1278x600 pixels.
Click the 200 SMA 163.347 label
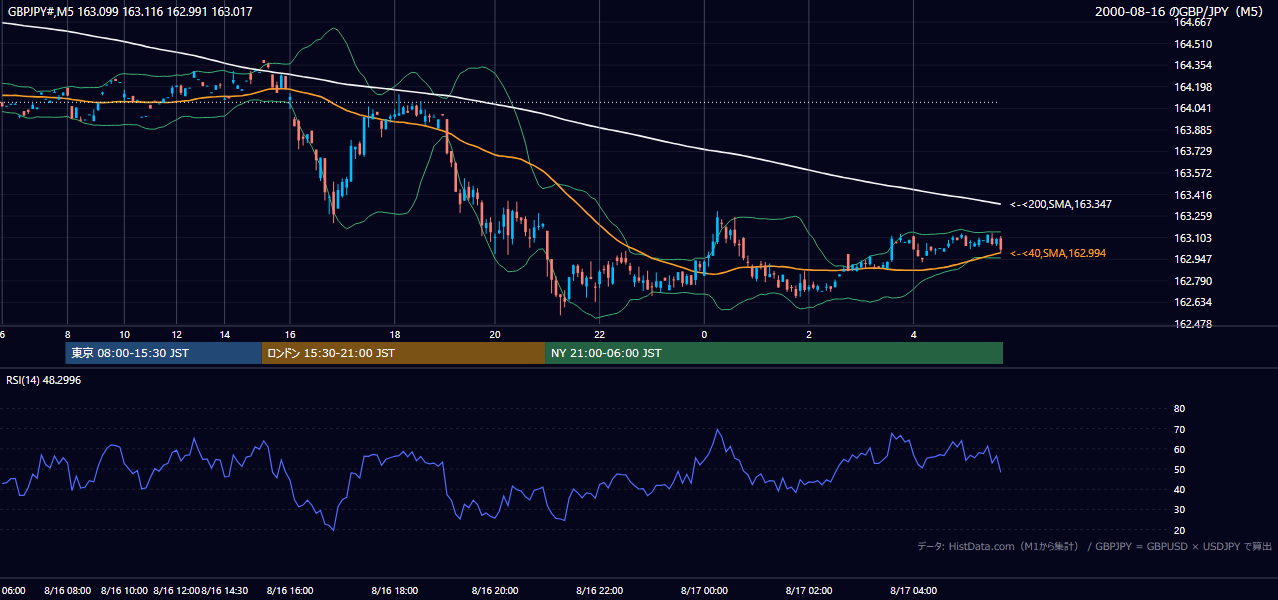[x=1061, y=204]
